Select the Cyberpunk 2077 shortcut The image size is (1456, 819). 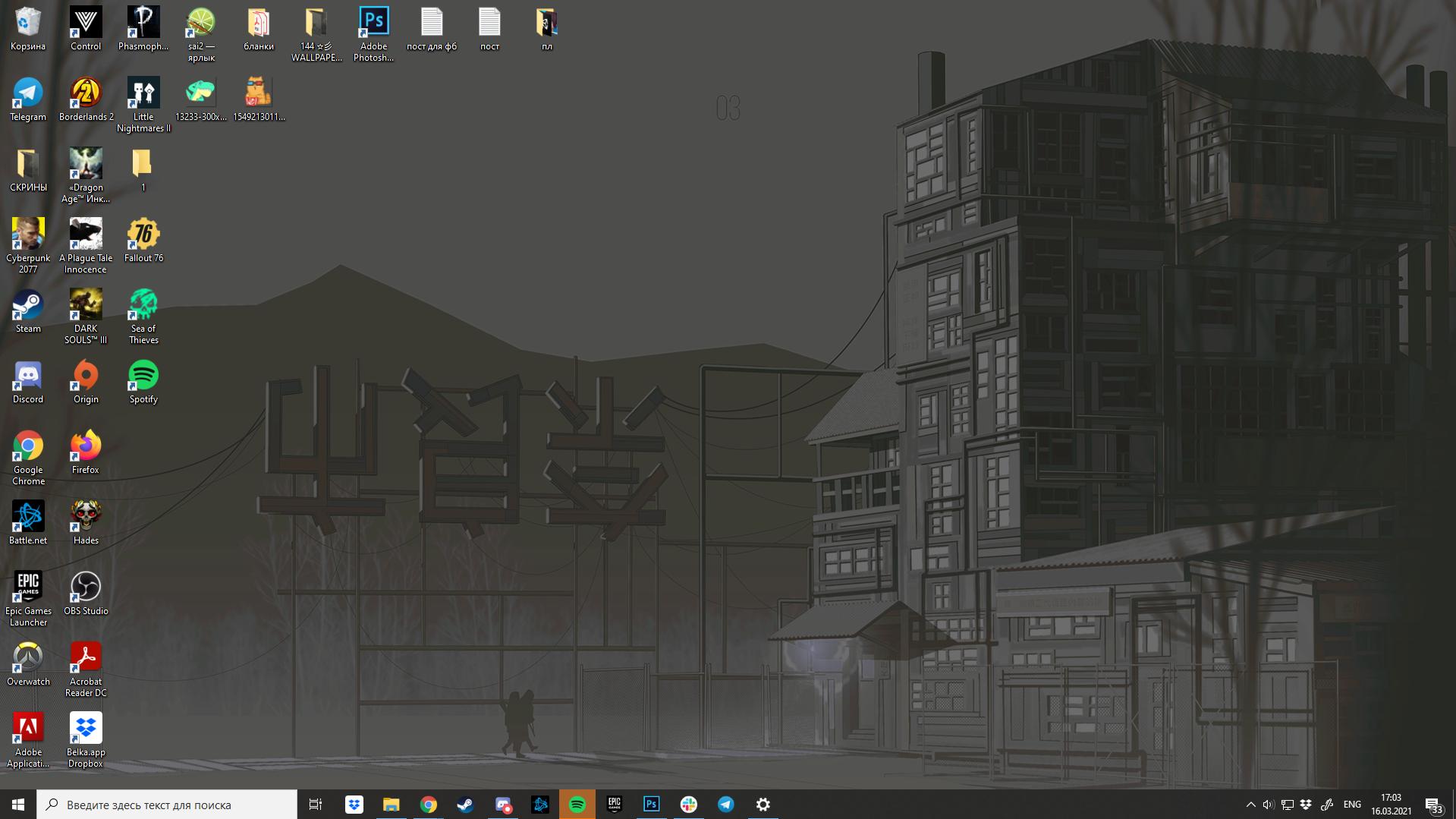(28, 247)
